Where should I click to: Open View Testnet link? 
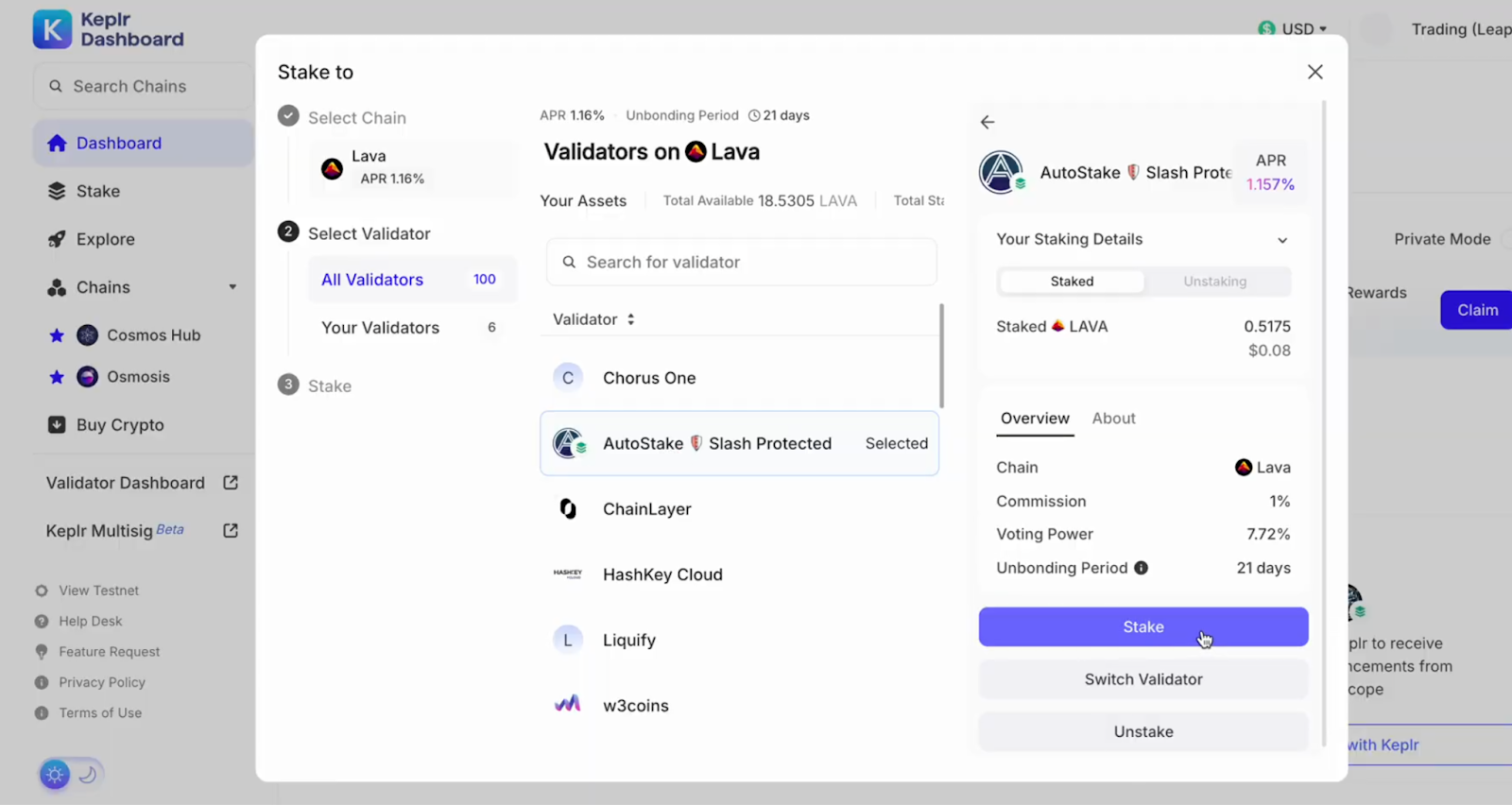pyautogui.click(x=99, y=591)
